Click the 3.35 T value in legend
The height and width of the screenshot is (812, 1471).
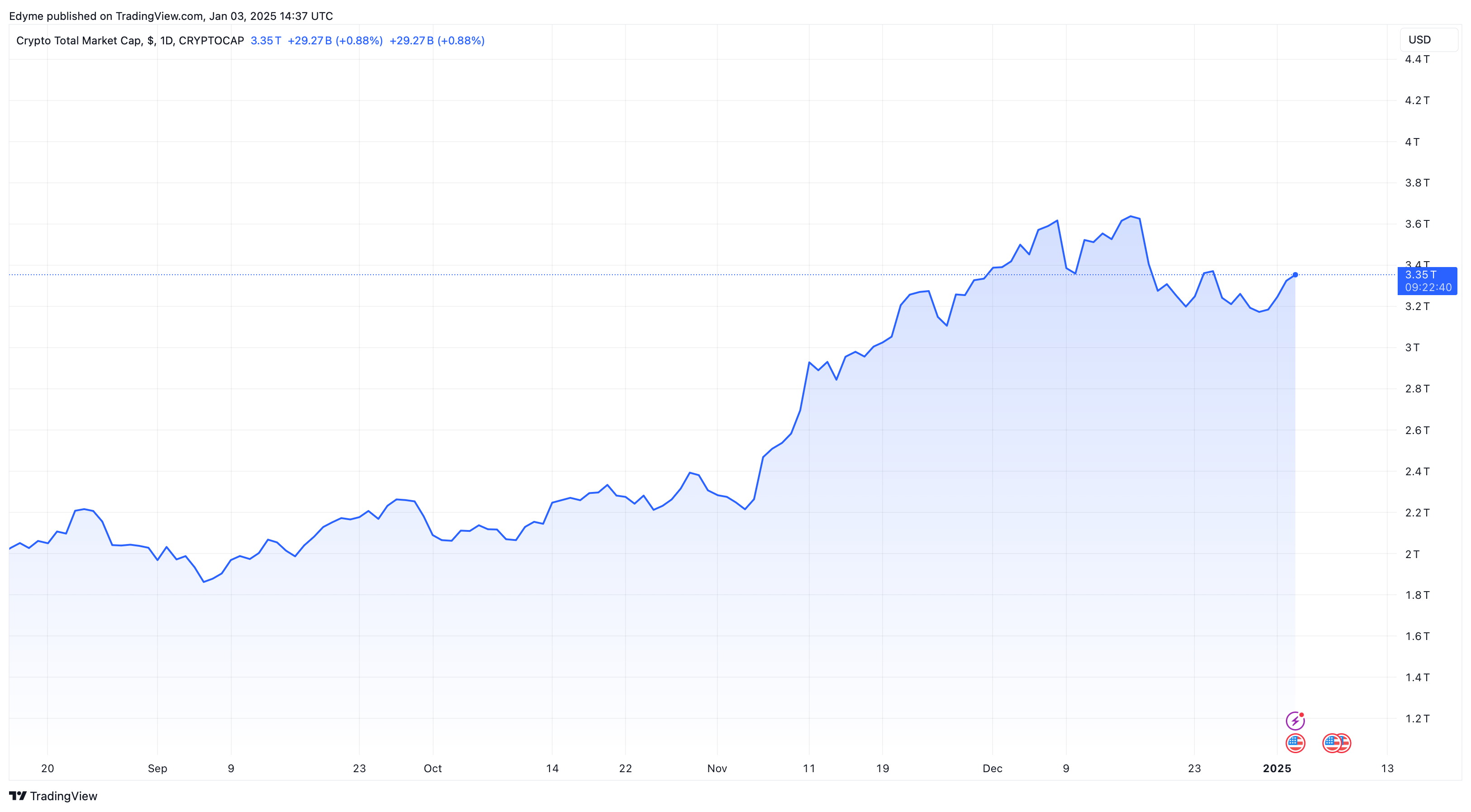coord(266,41)
